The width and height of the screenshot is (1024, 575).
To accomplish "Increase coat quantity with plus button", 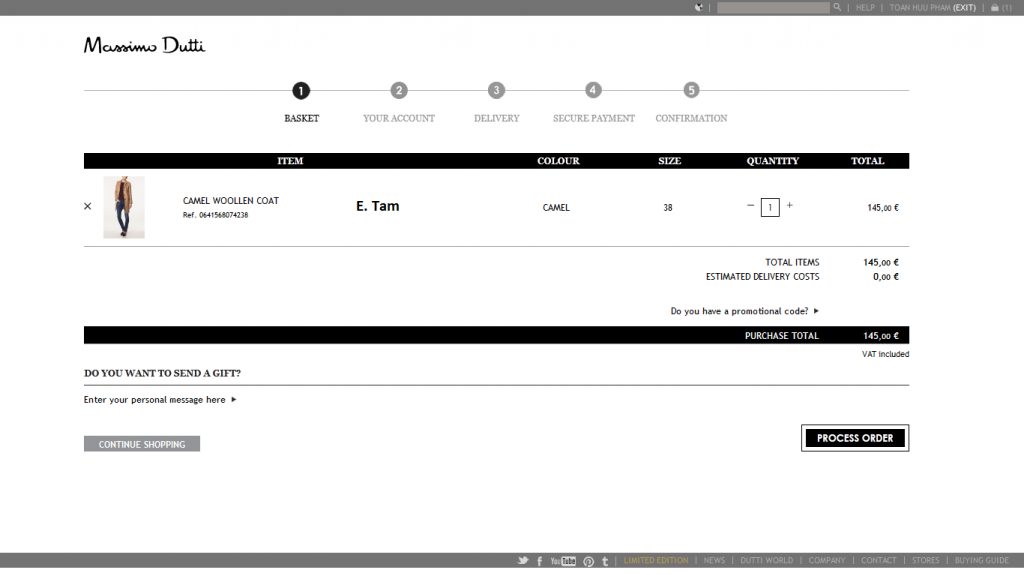I will coord(789,205).
